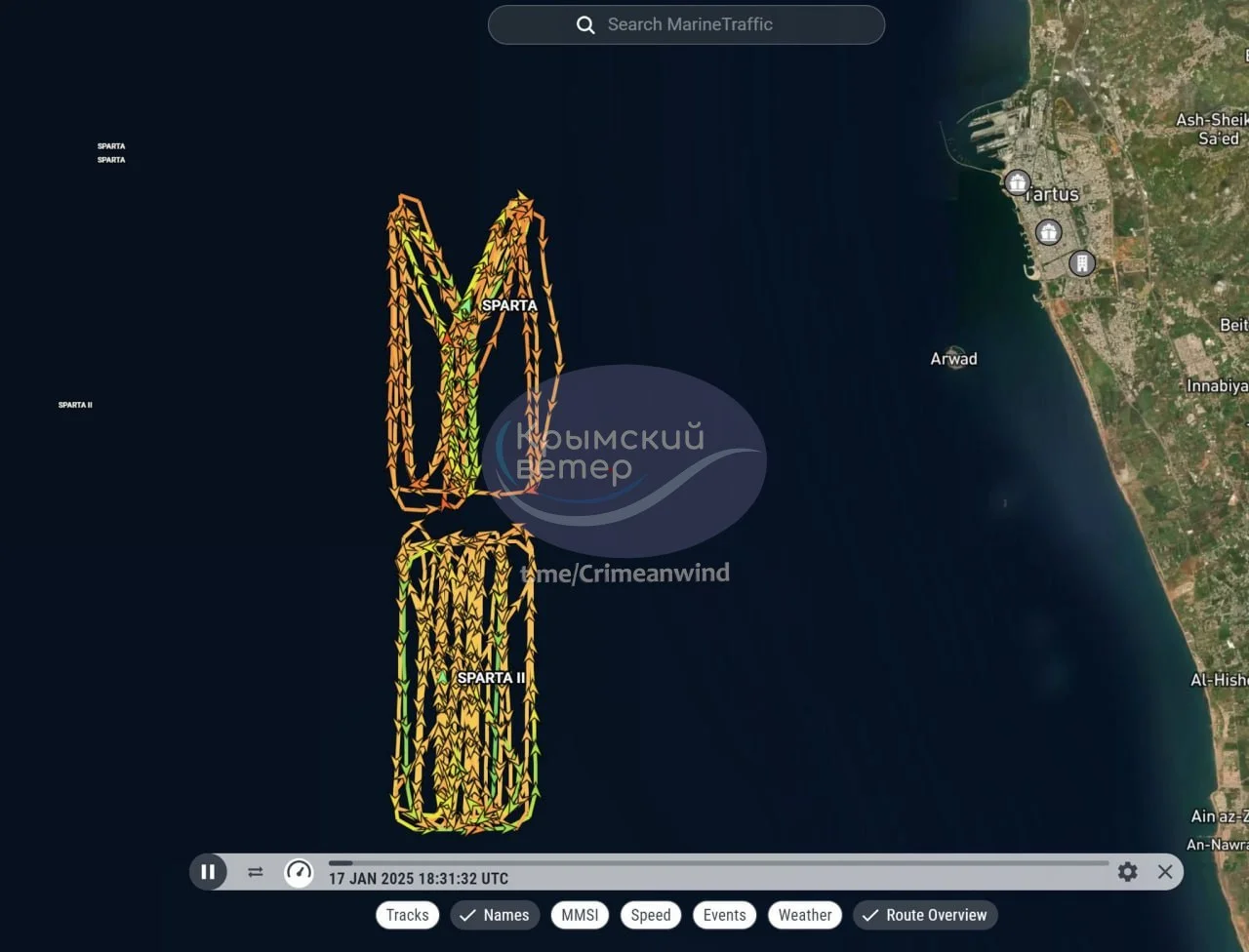The height and width of the screenshot is (952, 1249).
Task: Click the Search MarineTraffic field
Action: [703, 24]
